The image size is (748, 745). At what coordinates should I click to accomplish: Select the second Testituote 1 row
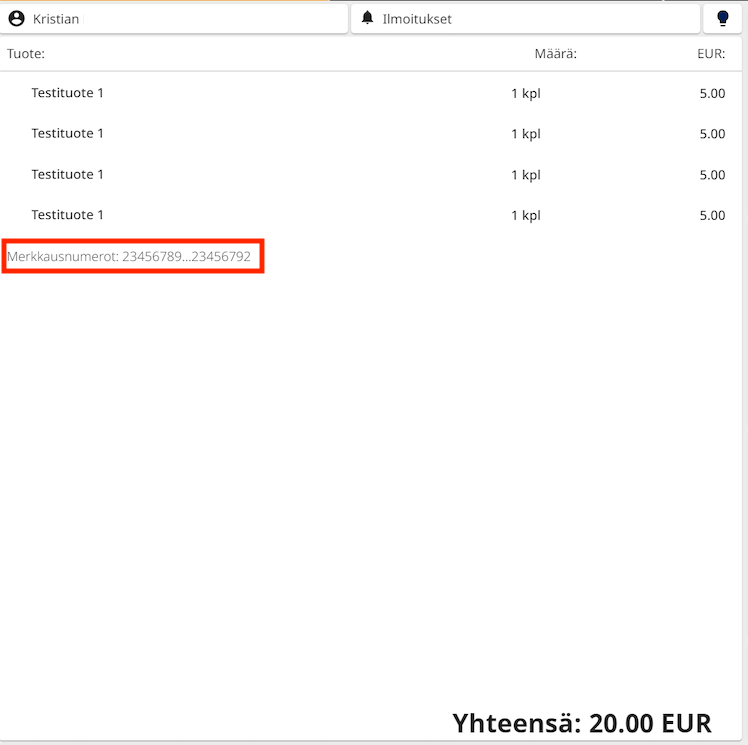click(x=68, y=133)
